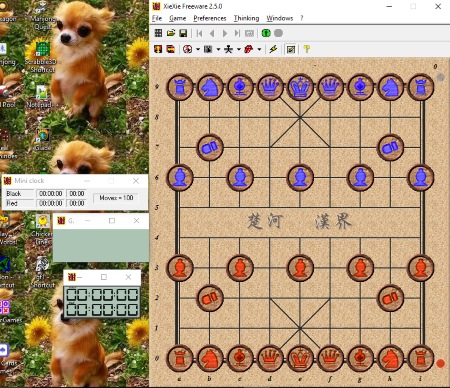The image size is (450, 388).
Task: Jump to the last move
Action: 237,33
